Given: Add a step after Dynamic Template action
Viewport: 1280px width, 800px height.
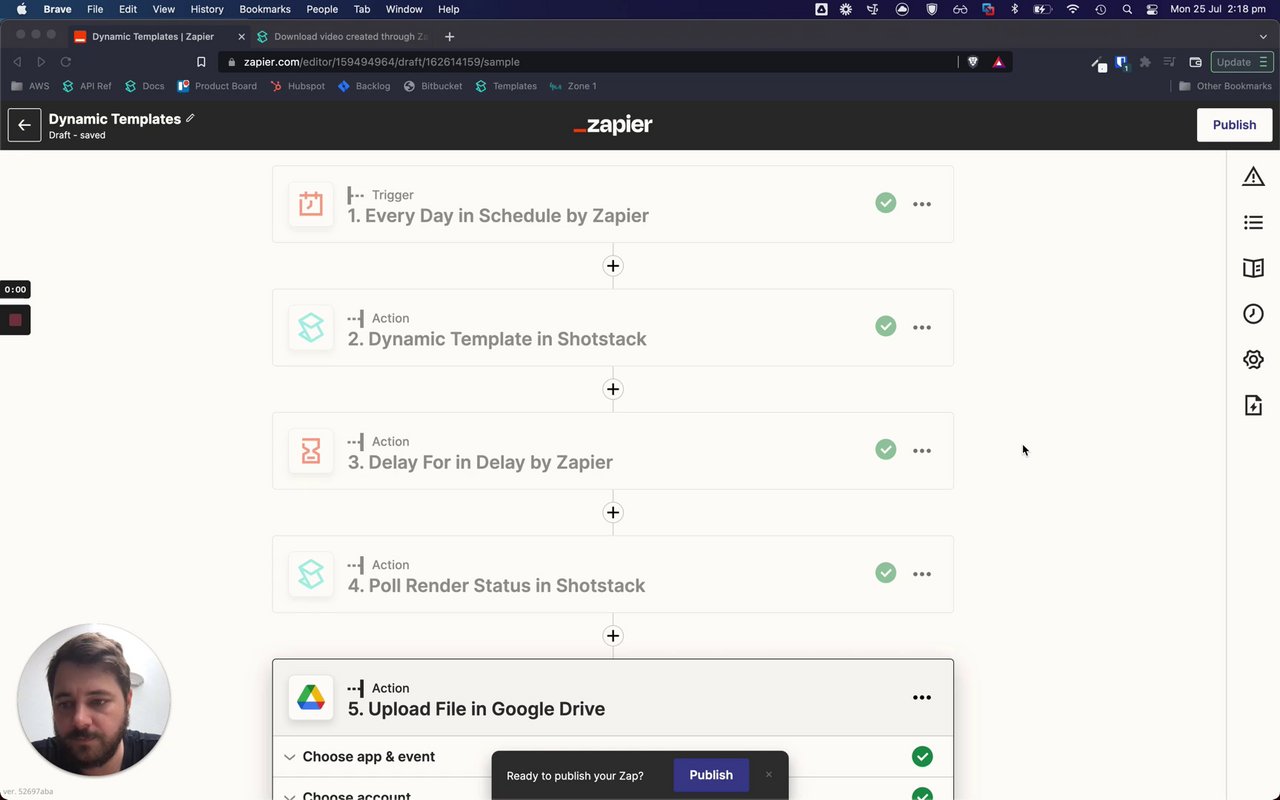Looking at the screenshot, I should pyautogui.click(x=613, y=389).
